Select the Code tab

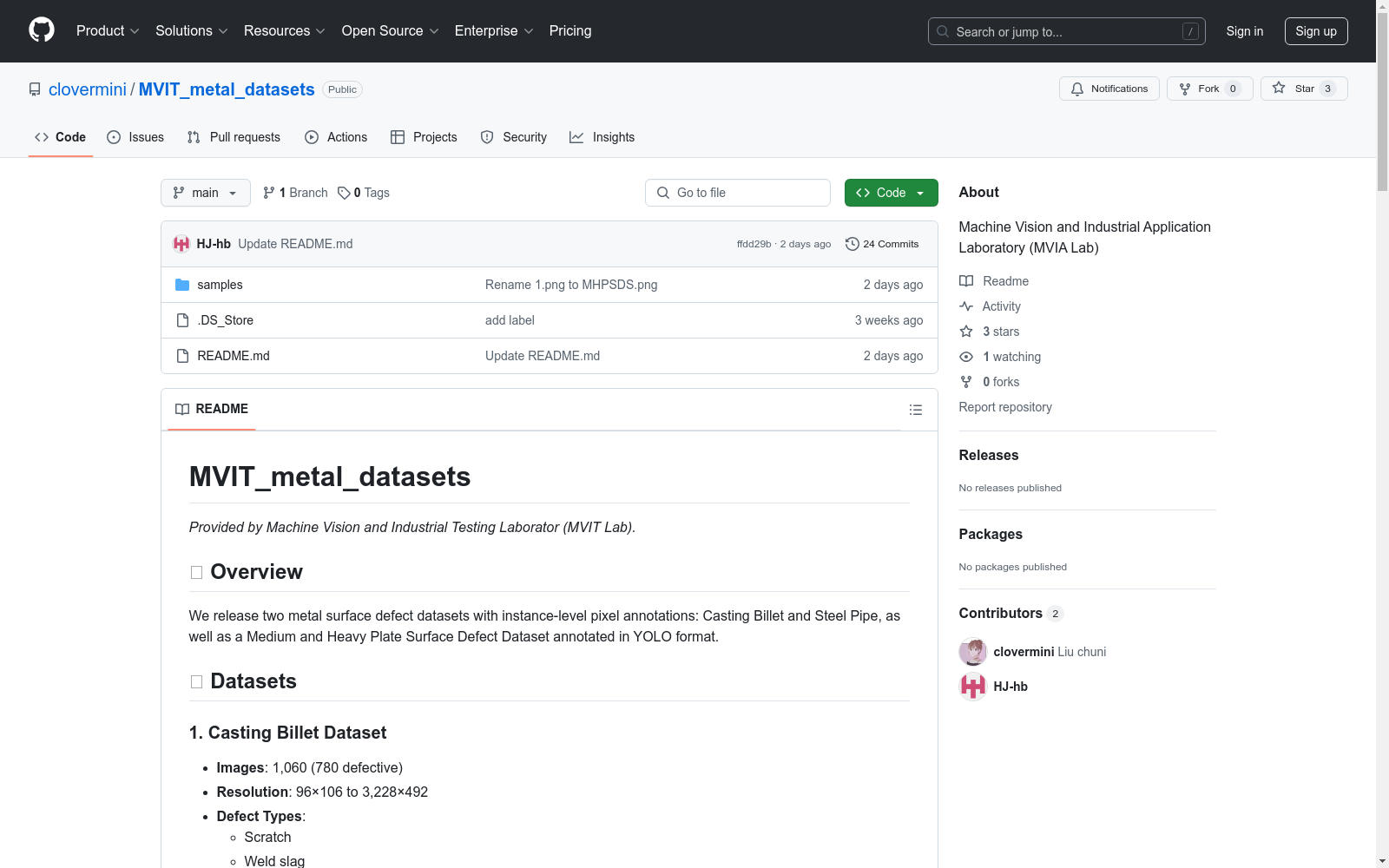click(61, 137)
